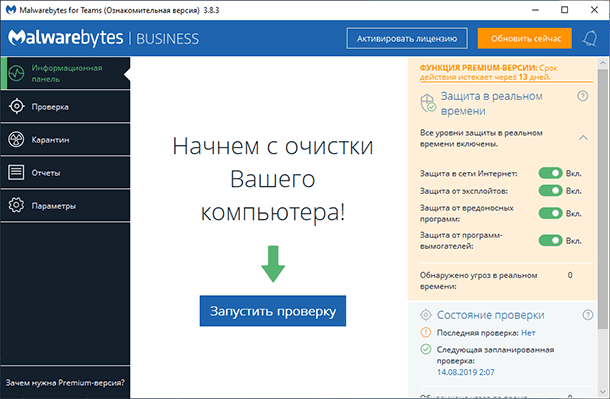The width and height of the screenshot is (610, 399).
Task: Click the Отчеты reports list icon
Action: click(x=16, y=172)
